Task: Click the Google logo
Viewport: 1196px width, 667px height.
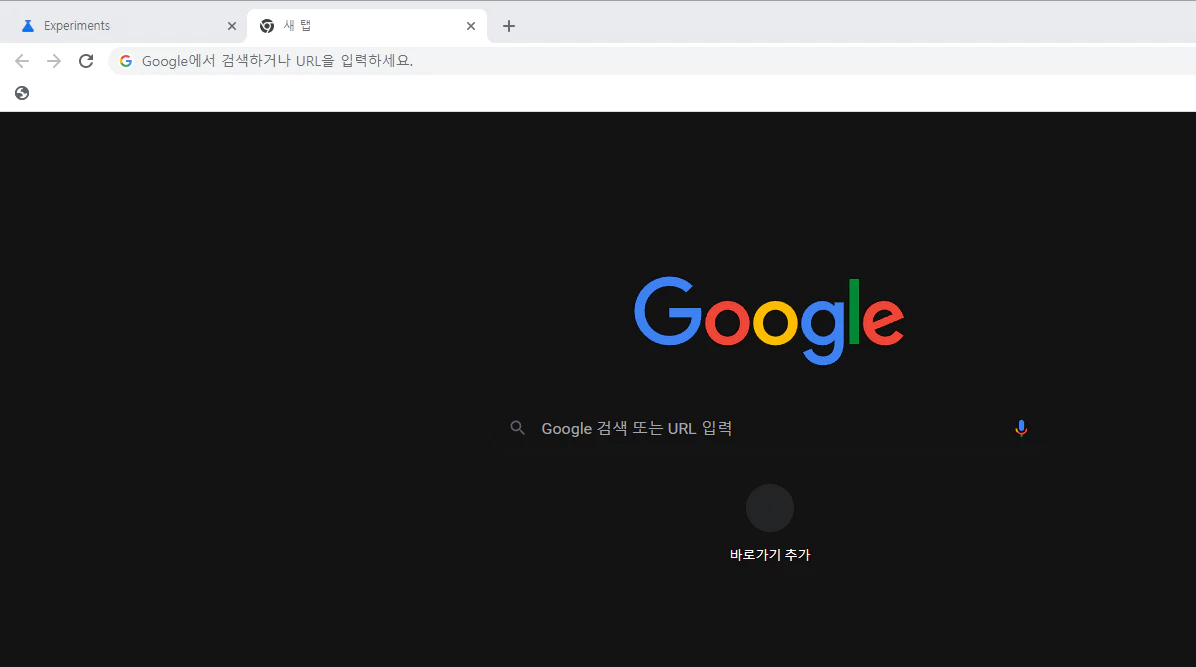Action: tap(768, 320)
